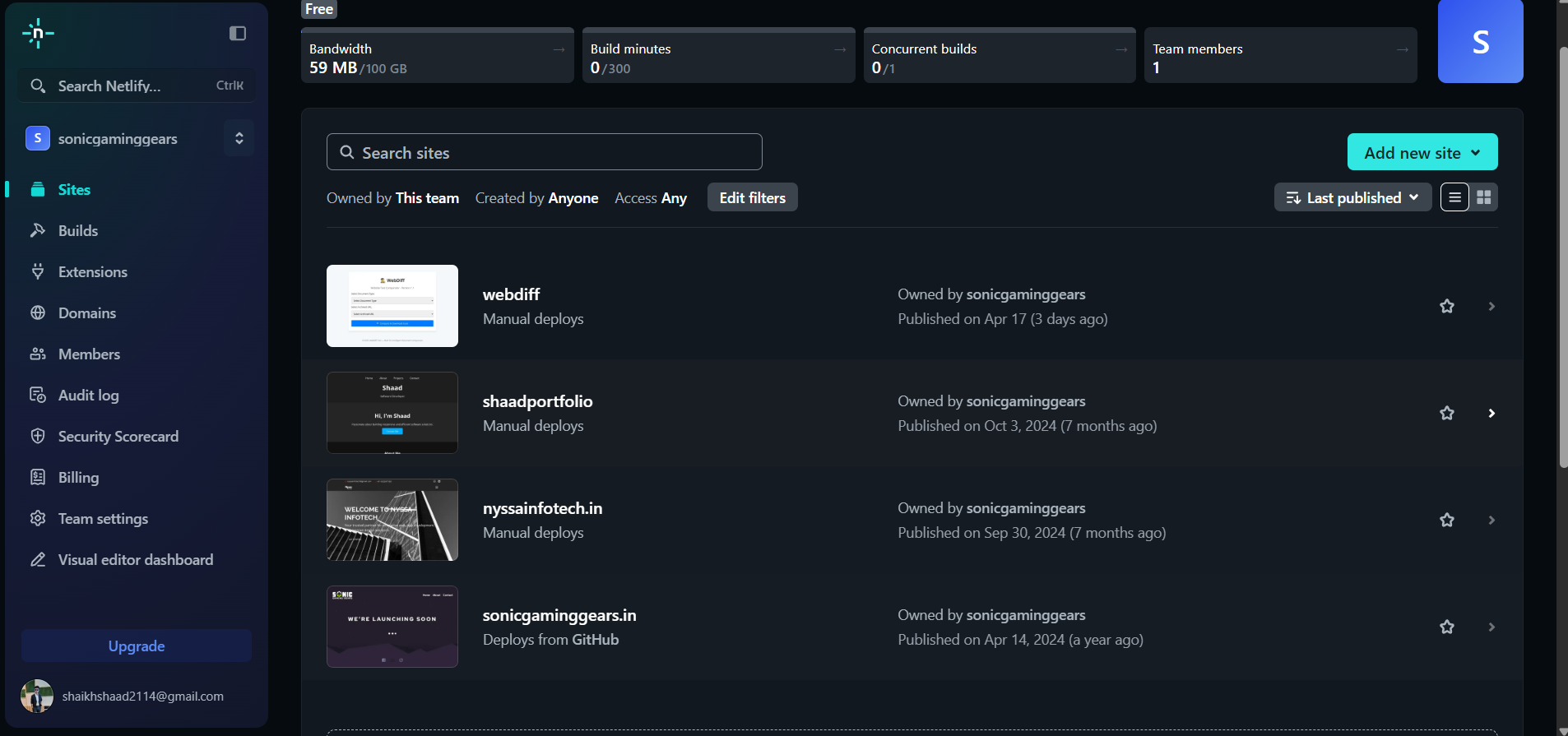Favorite the webdiff site star
The height and width of the screenshot is (736, 1568).
click(x=1447, y=306)
